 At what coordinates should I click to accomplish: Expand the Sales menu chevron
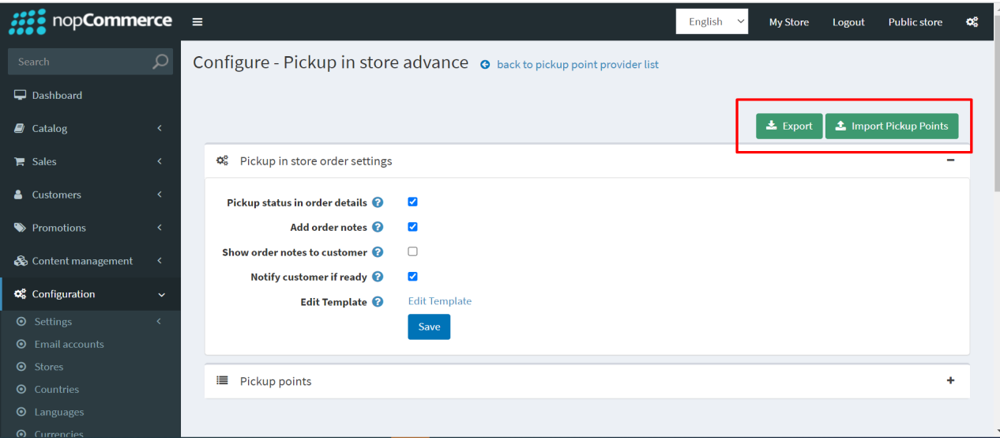pyautogui.click(x=159, y=161)
